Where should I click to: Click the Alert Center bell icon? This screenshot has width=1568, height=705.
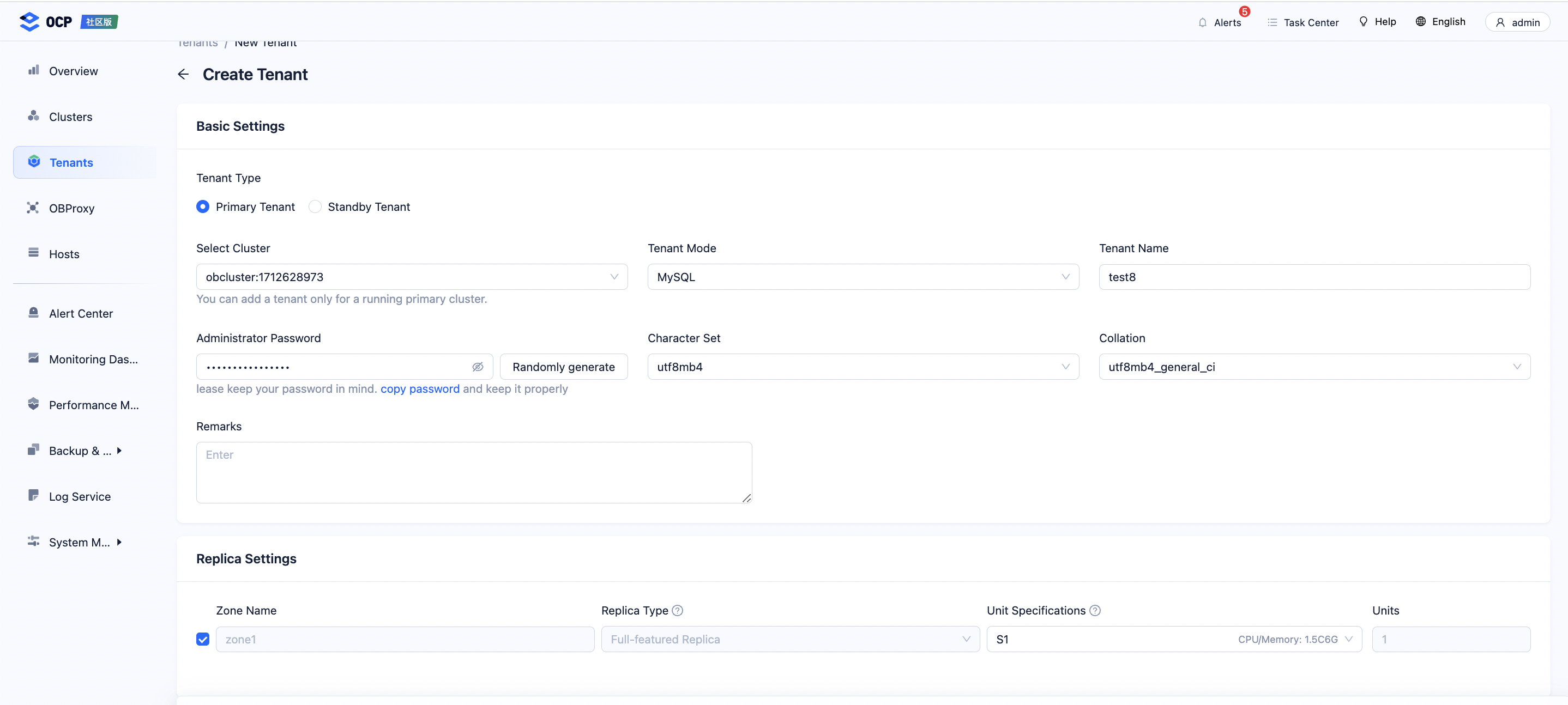(x=33, y=313)
